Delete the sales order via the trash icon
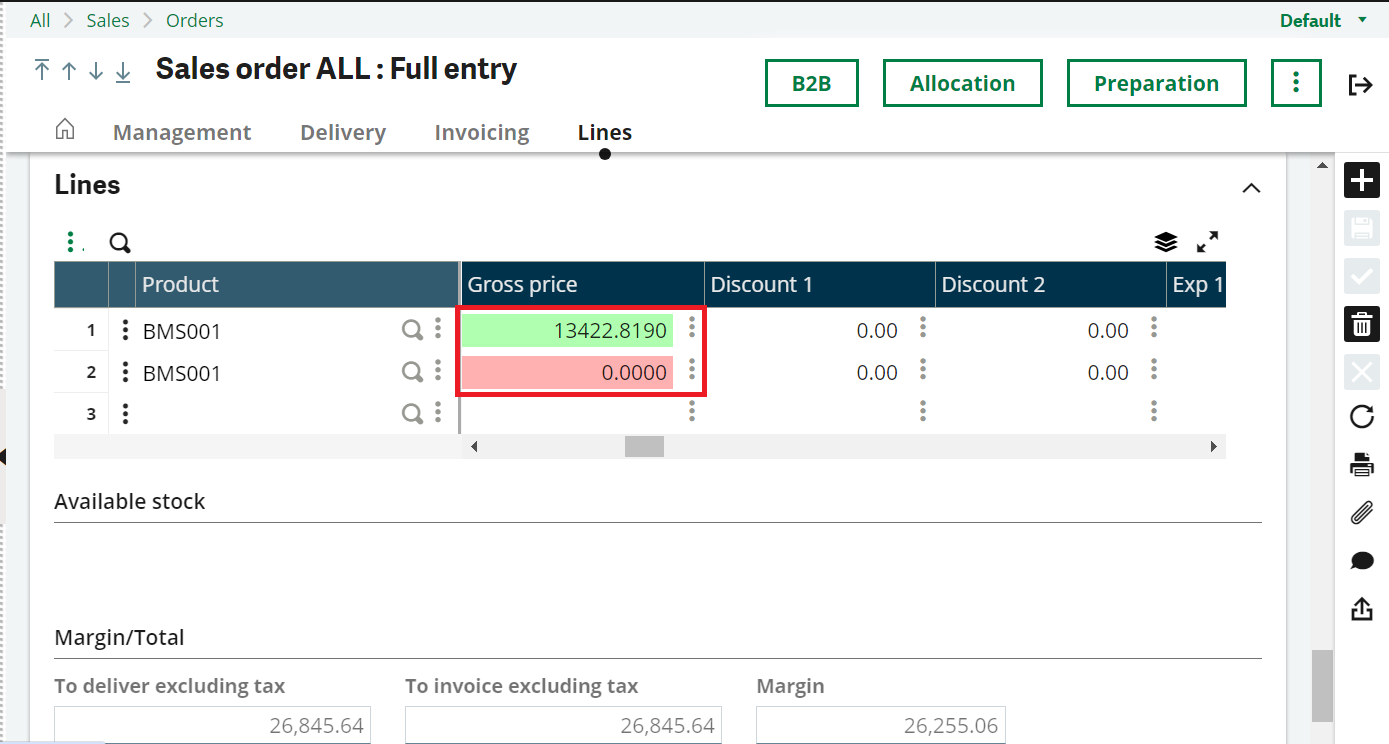 point(1362,324)
